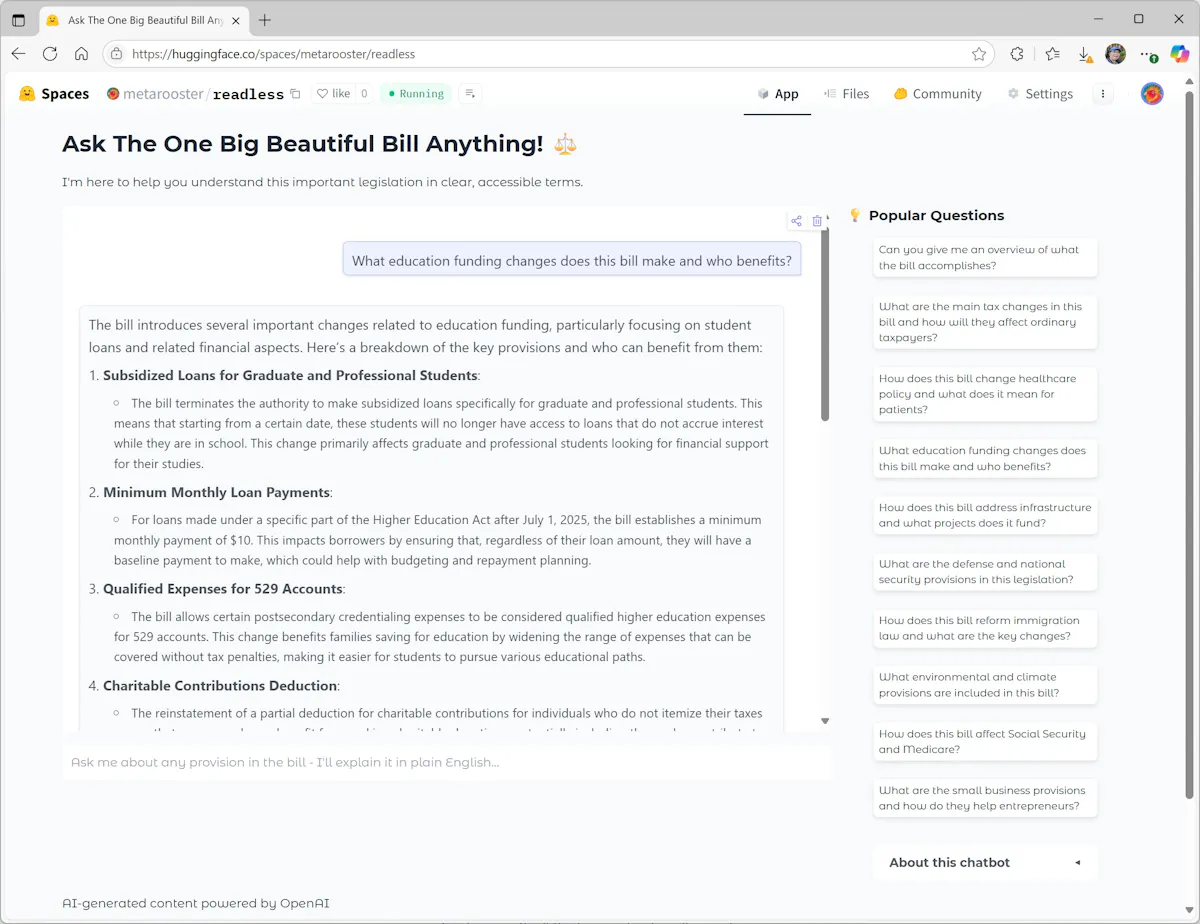Image resolution: width=1200 pixels, height=924 pixels.
Task: Go to the Community tab
Action: click(937, 94)
